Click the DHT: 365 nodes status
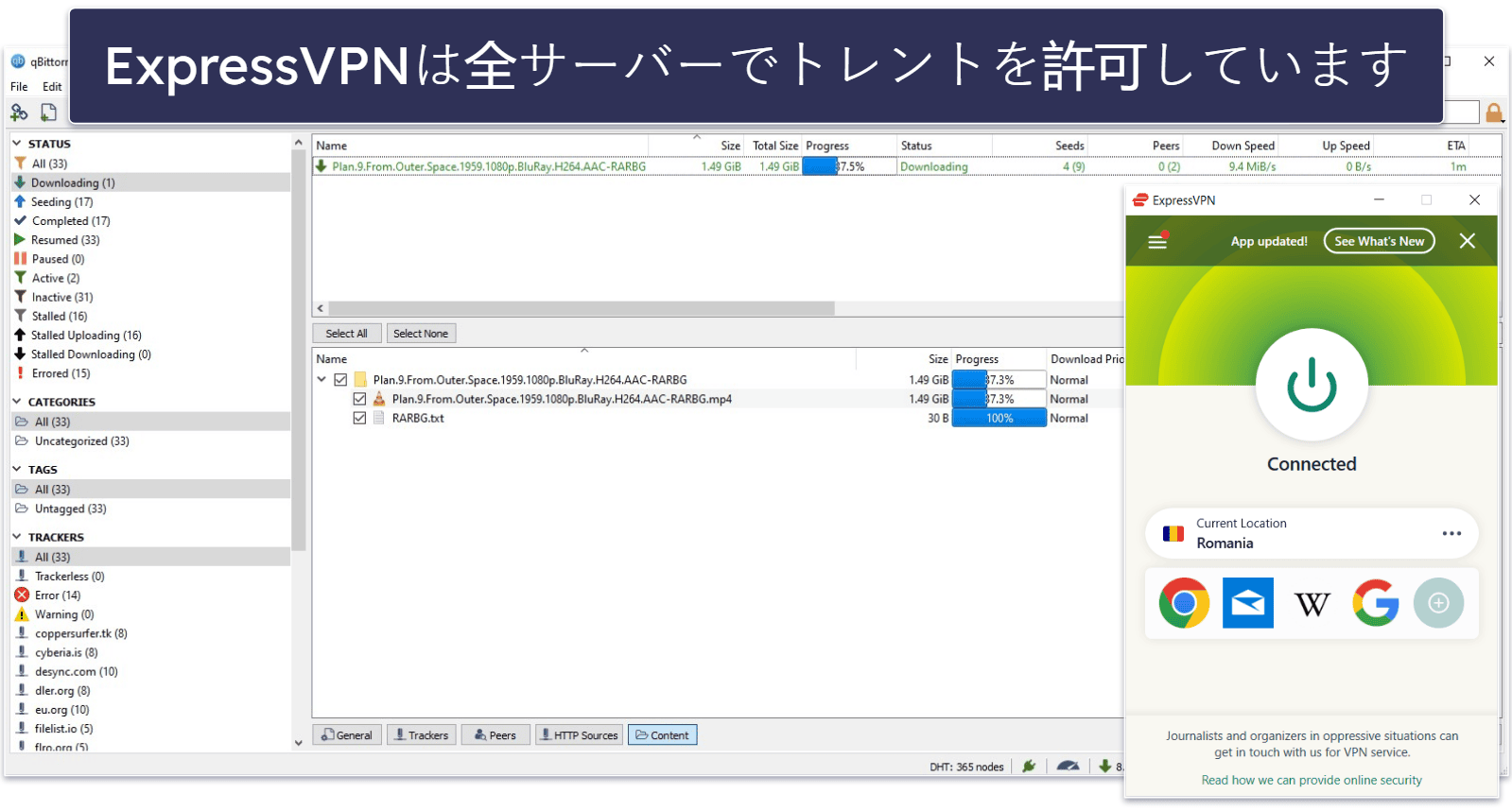 [966, 767]
